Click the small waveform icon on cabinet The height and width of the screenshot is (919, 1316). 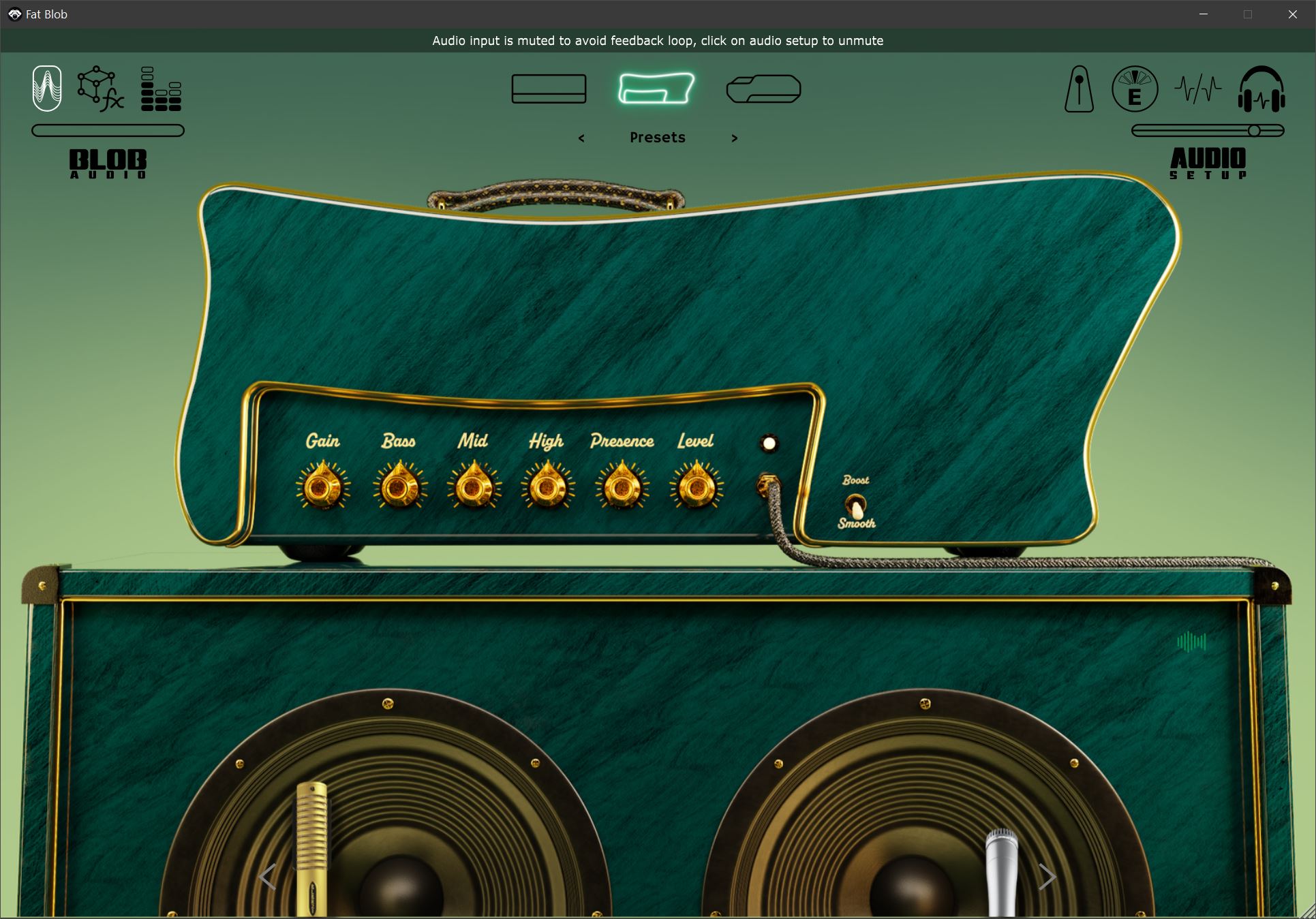coord(1191,642)
